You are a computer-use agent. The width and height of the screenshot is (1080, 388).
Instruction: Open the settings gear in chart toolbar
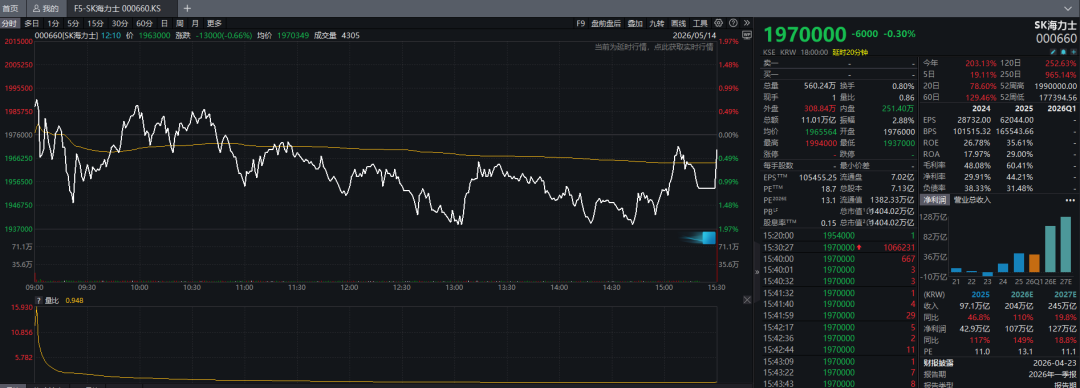click(x=718, y=23)
